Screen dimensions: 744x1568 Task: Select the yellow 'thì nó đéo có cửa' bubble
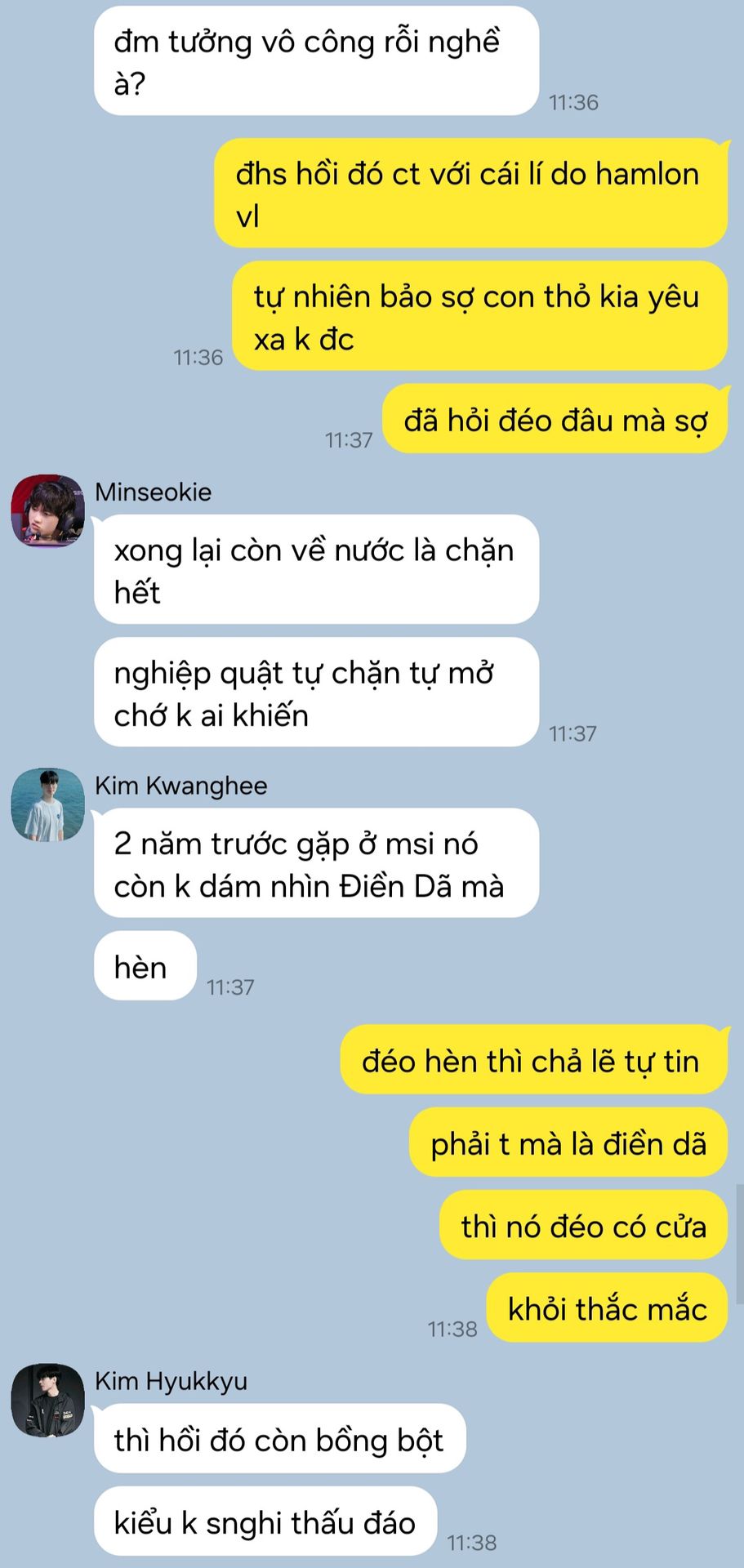point(583,1224)
